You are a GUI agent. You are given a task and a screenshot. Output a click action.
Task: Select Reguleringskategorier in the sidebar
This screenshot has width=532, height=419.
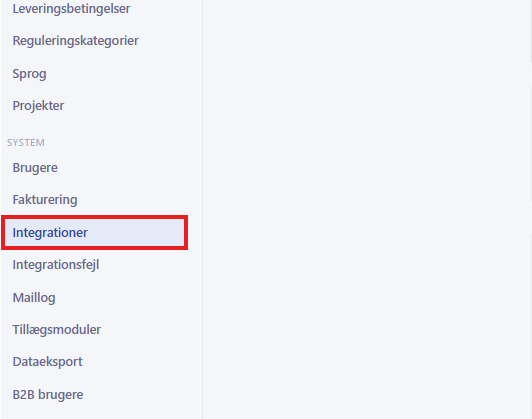(75, 41)
